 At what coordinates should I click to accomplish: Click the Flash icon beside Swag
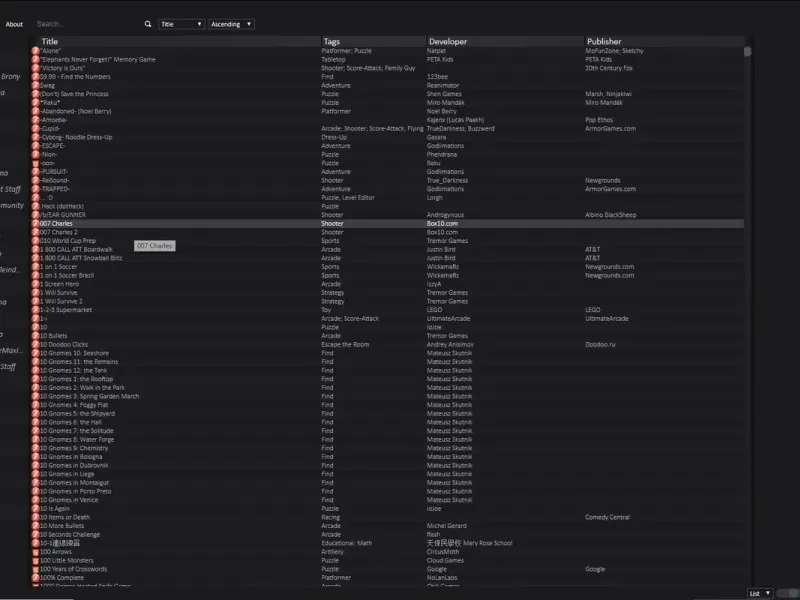click(36, 85)
